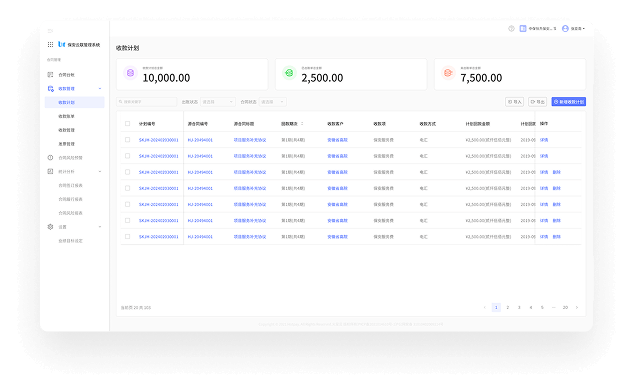Viewport: 633px width, 392px height.
Task: Click the sort icon in the 回款期次 column header
Action: [x=302, y=124]
